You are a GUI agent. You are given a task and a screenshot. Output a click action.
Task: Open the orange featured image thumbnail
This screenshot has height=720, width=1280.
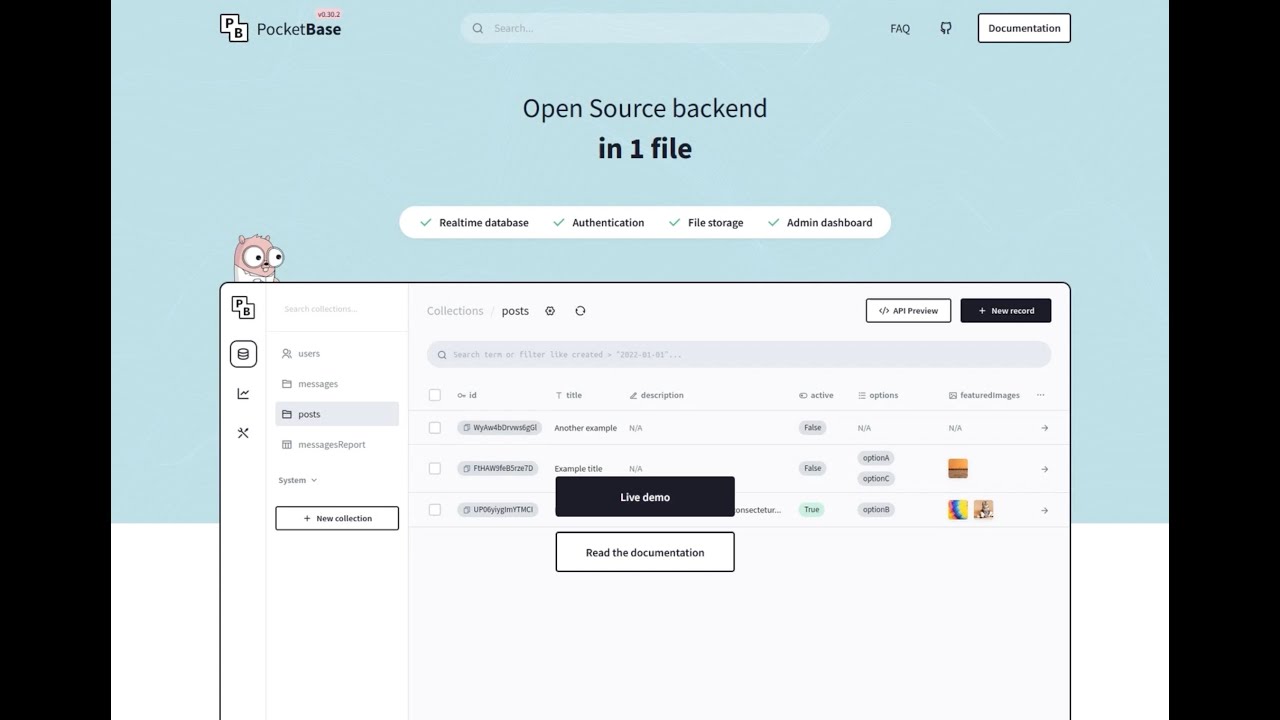pos(958,468)
